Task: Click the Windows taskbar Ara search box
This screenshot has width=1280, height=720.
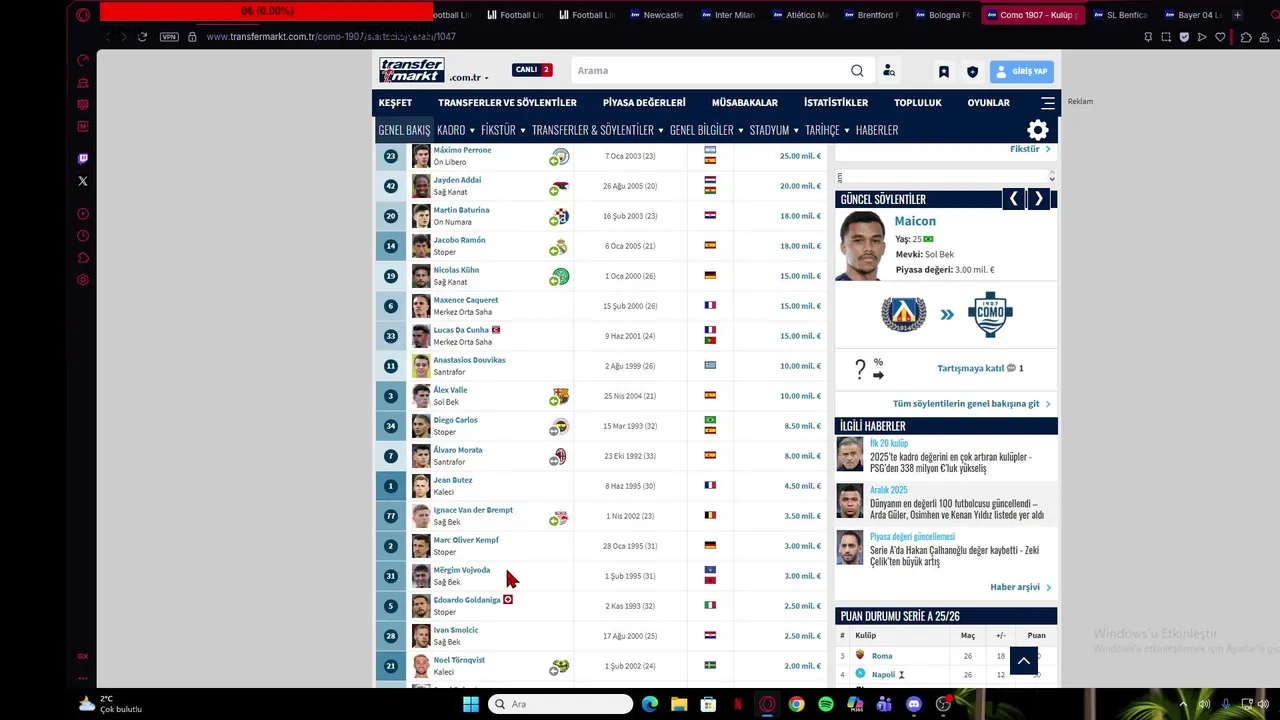Action: 561,704
